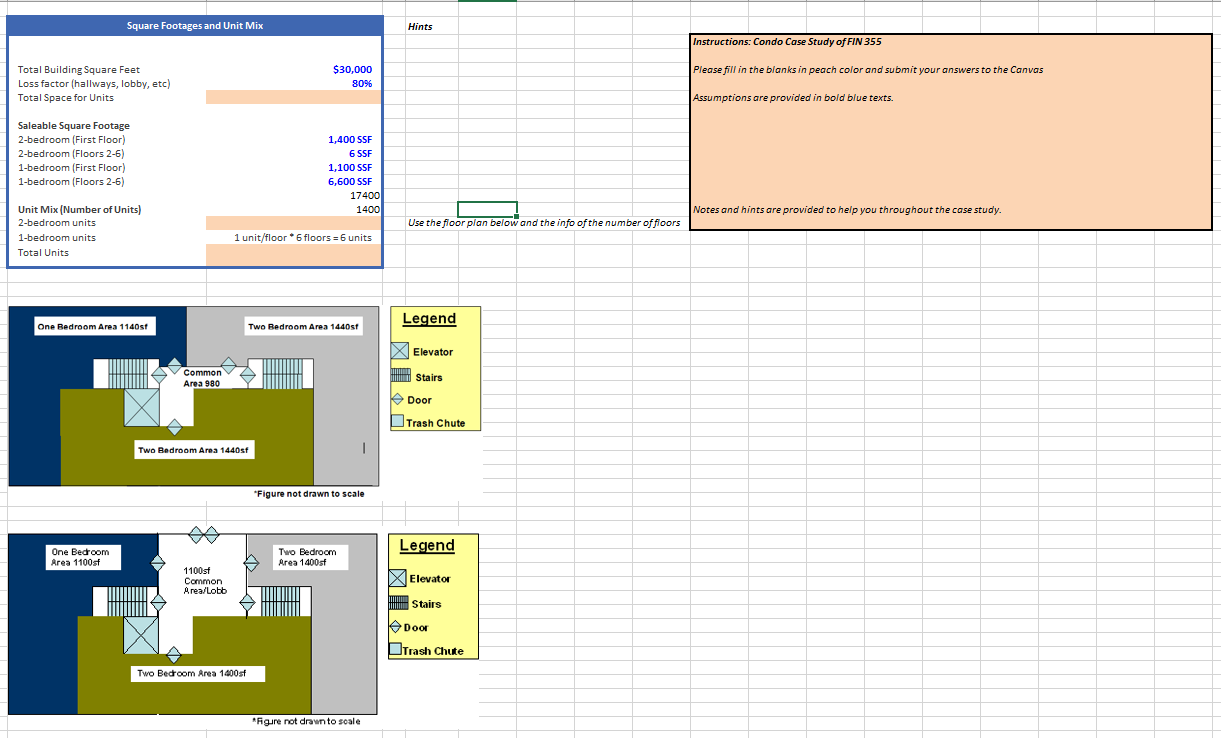Viewport: 1221px width, 738px height.
Task: Click the 'Hints' column heading
Action: tap(421, 26)
